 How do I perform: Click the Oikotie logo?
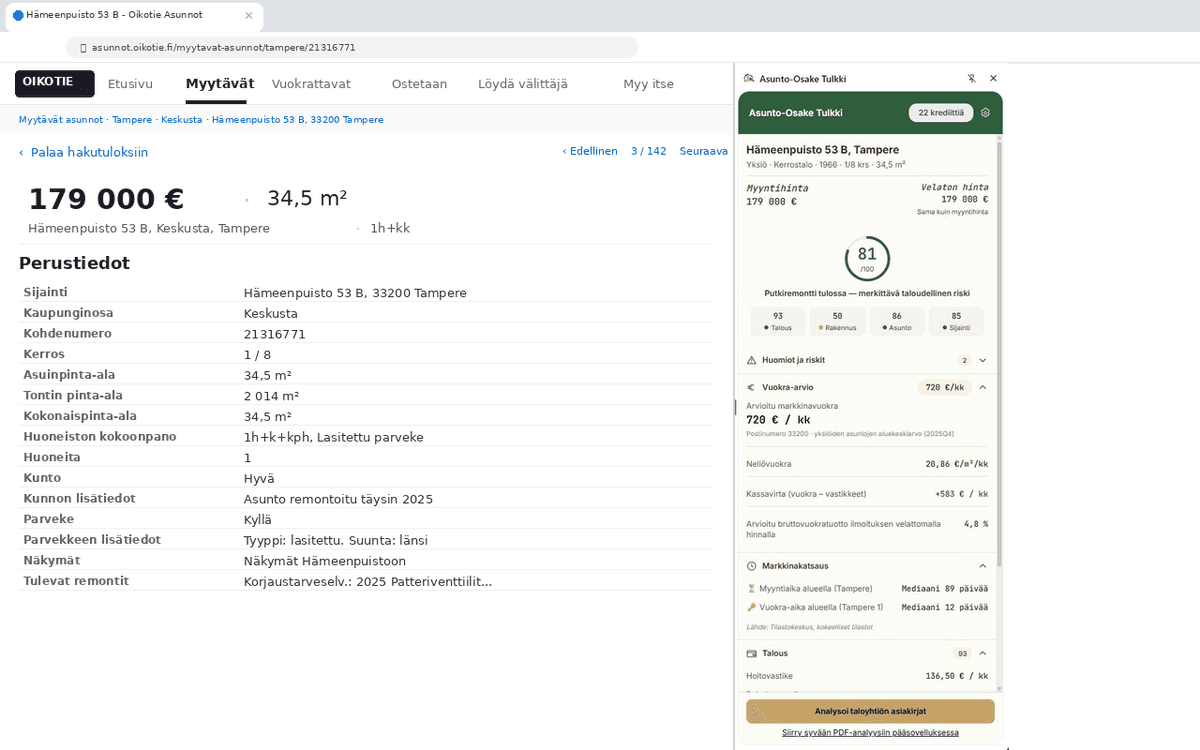(x=55, y=83)
